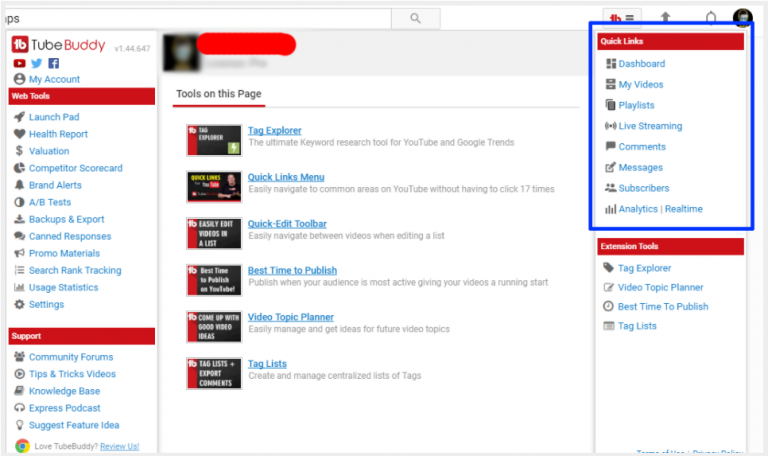Open Messages in Quick Links
Viewport: 768px width, 456px height.
tap(641, 168)
